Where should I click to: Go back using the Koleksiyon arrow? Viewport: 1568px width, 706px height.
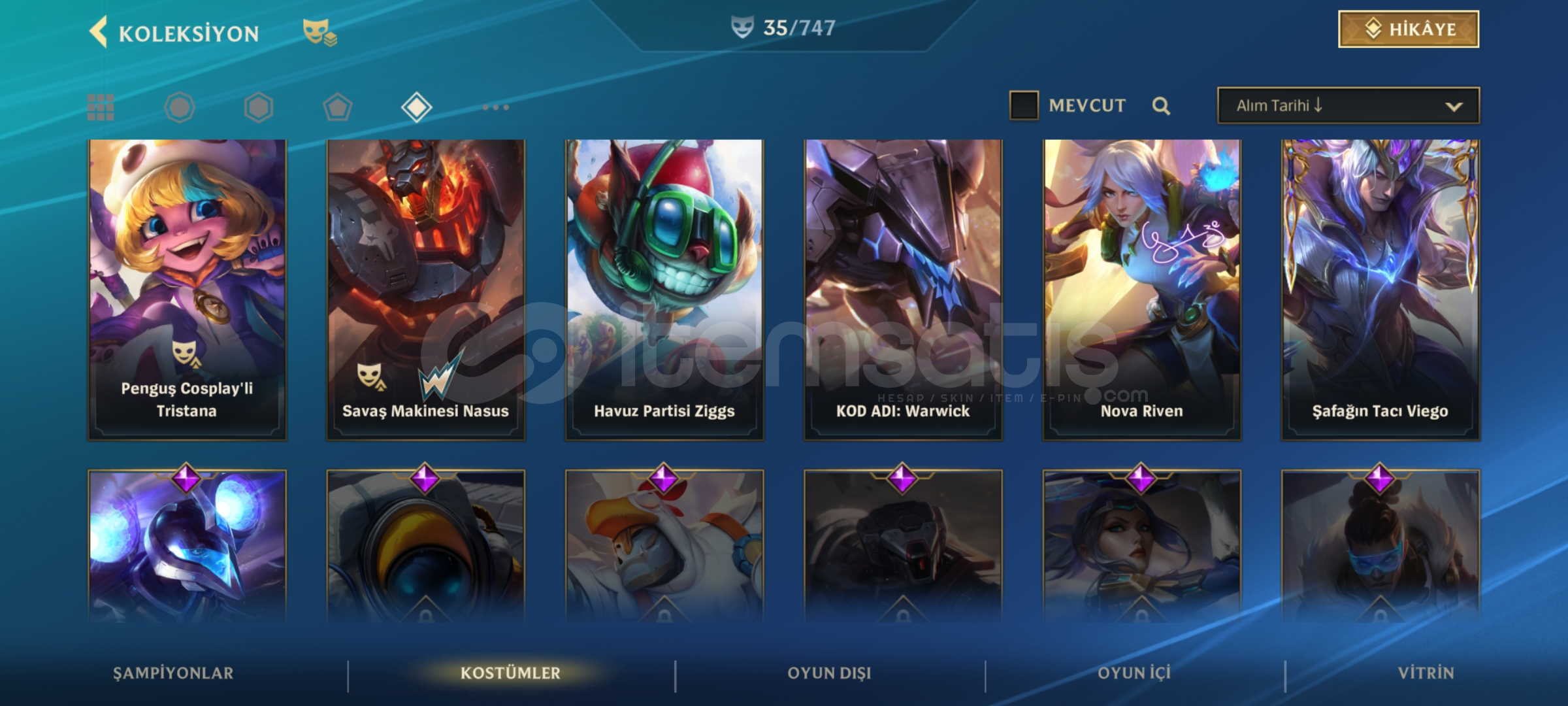point(99,33)
